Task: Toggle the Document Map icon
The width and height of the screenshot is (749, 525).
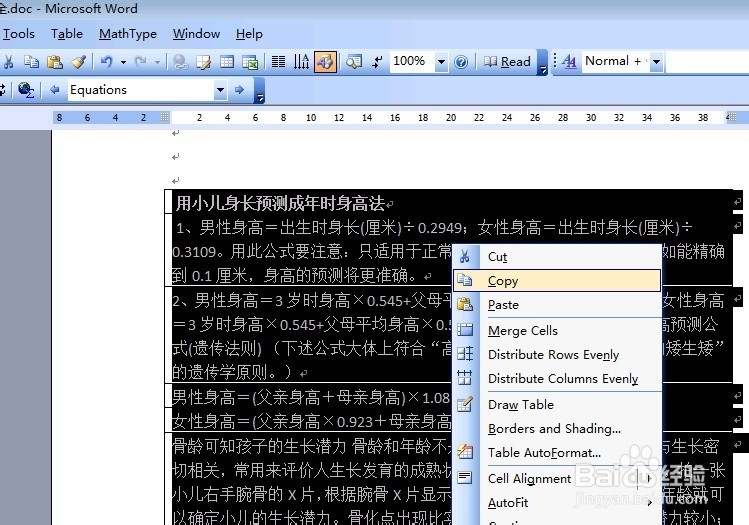Action: tap(354, 62)
